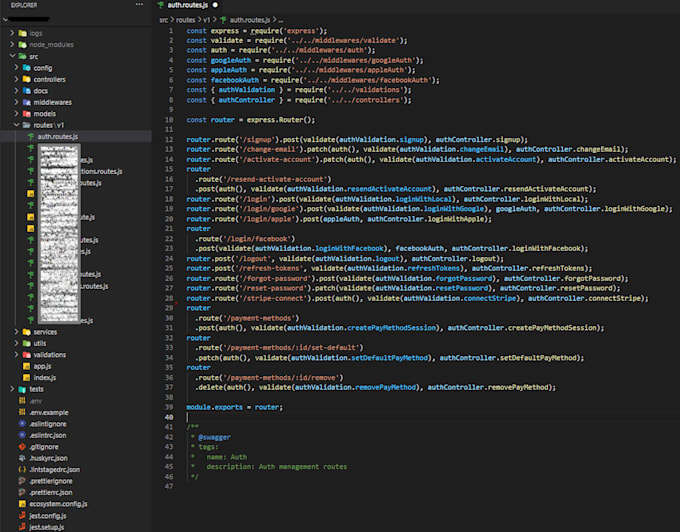Expand the docs folder chevron
The height and width of the screenshot is (532, 680).
coord(16,90)
